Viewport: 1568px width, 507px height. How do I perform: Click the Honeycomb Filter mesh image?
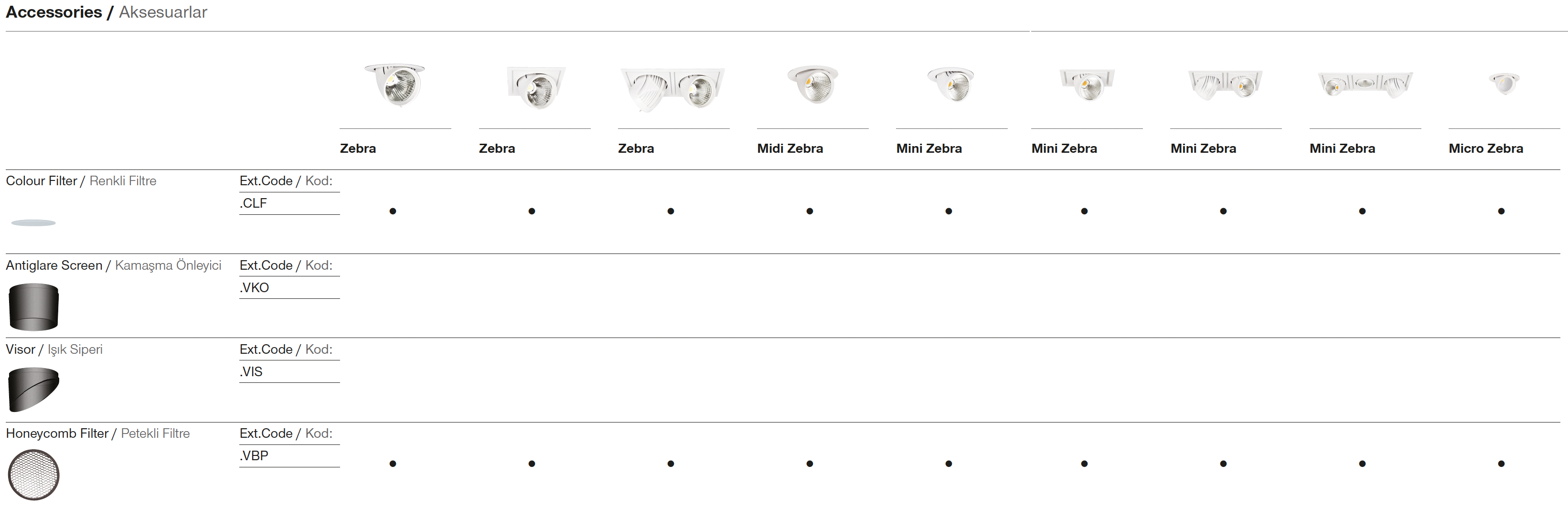coord(33,475)
